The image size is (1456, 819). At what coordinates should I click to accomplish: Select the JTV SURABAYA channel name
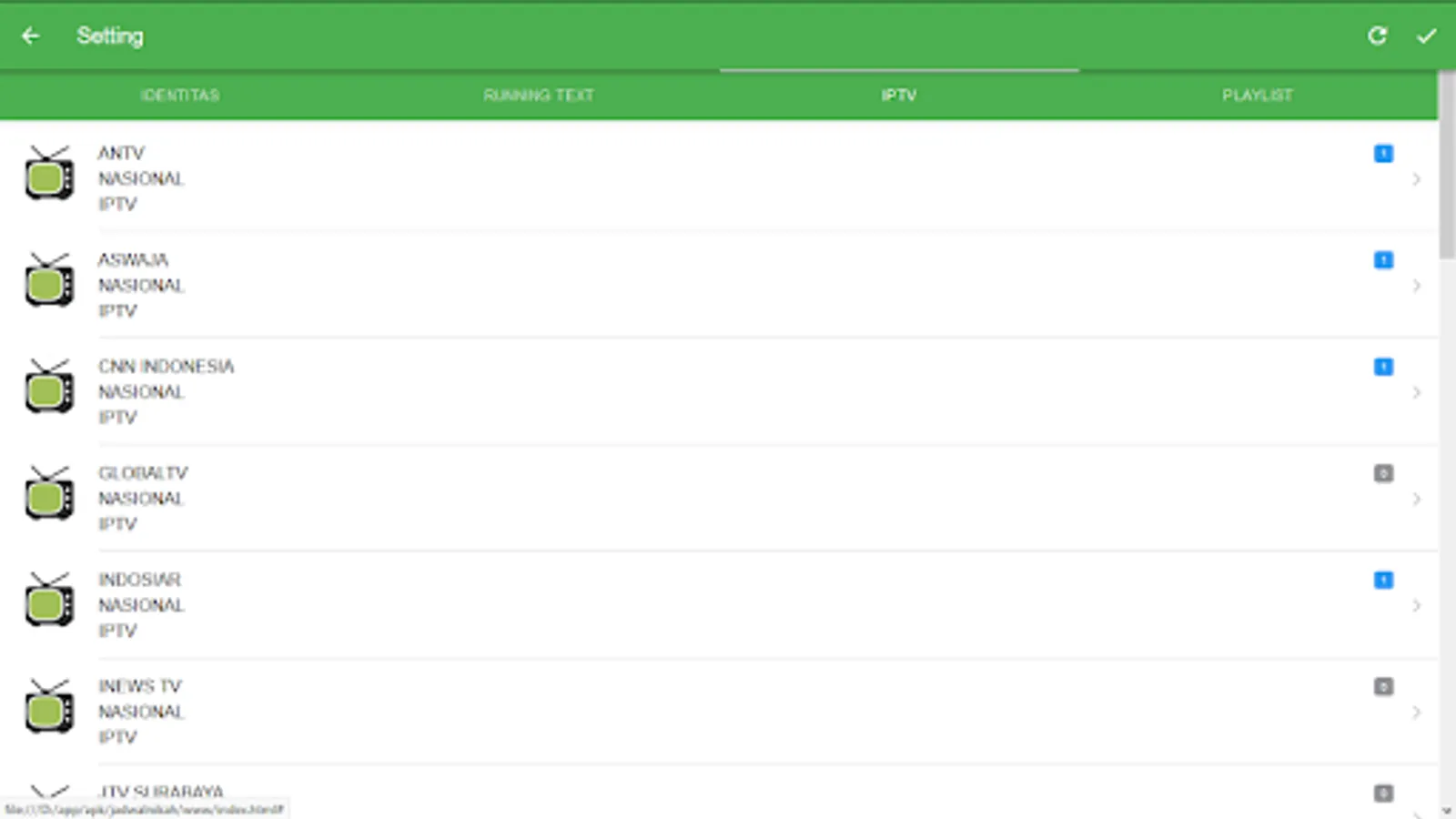(x=160, y=792)
